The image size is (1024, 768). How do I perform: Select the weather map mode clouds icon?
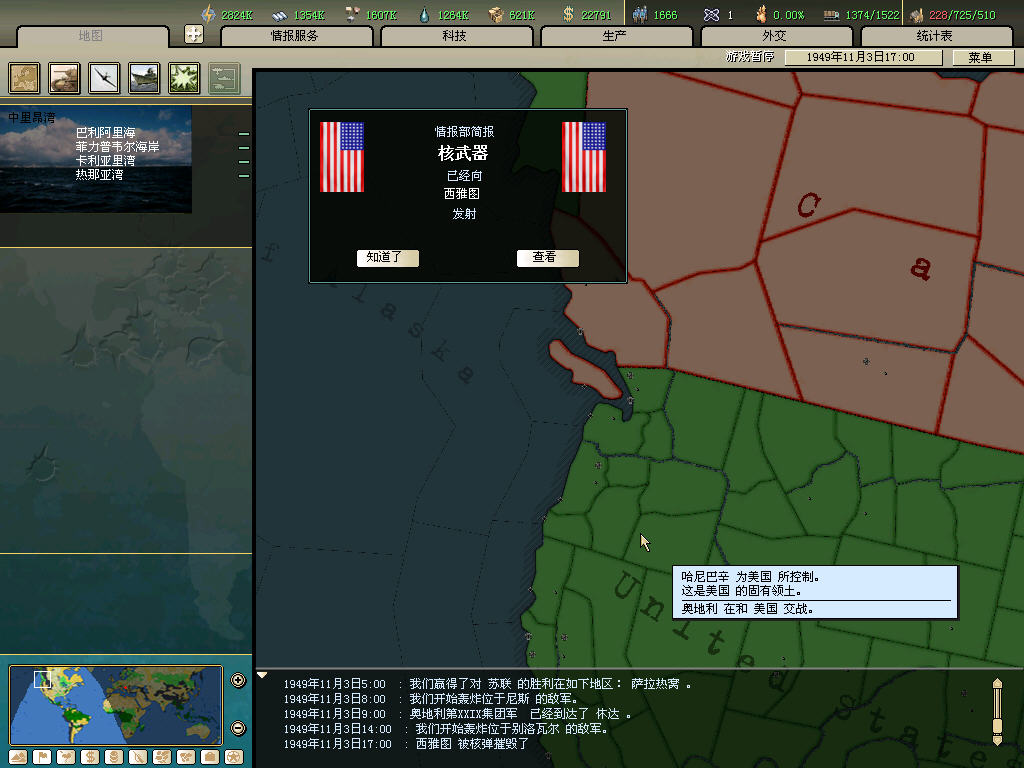point(162,757)
